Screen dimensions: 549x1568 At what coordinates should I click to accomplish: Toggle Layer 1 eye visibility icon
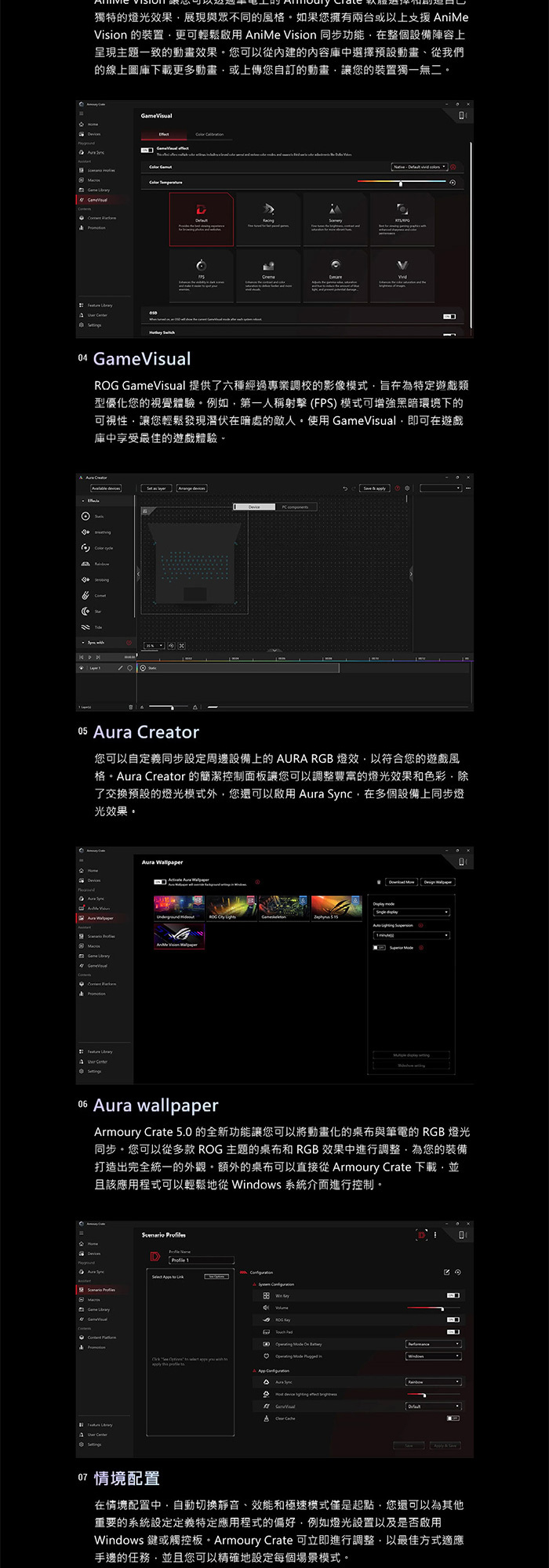(x=82, y=667)
